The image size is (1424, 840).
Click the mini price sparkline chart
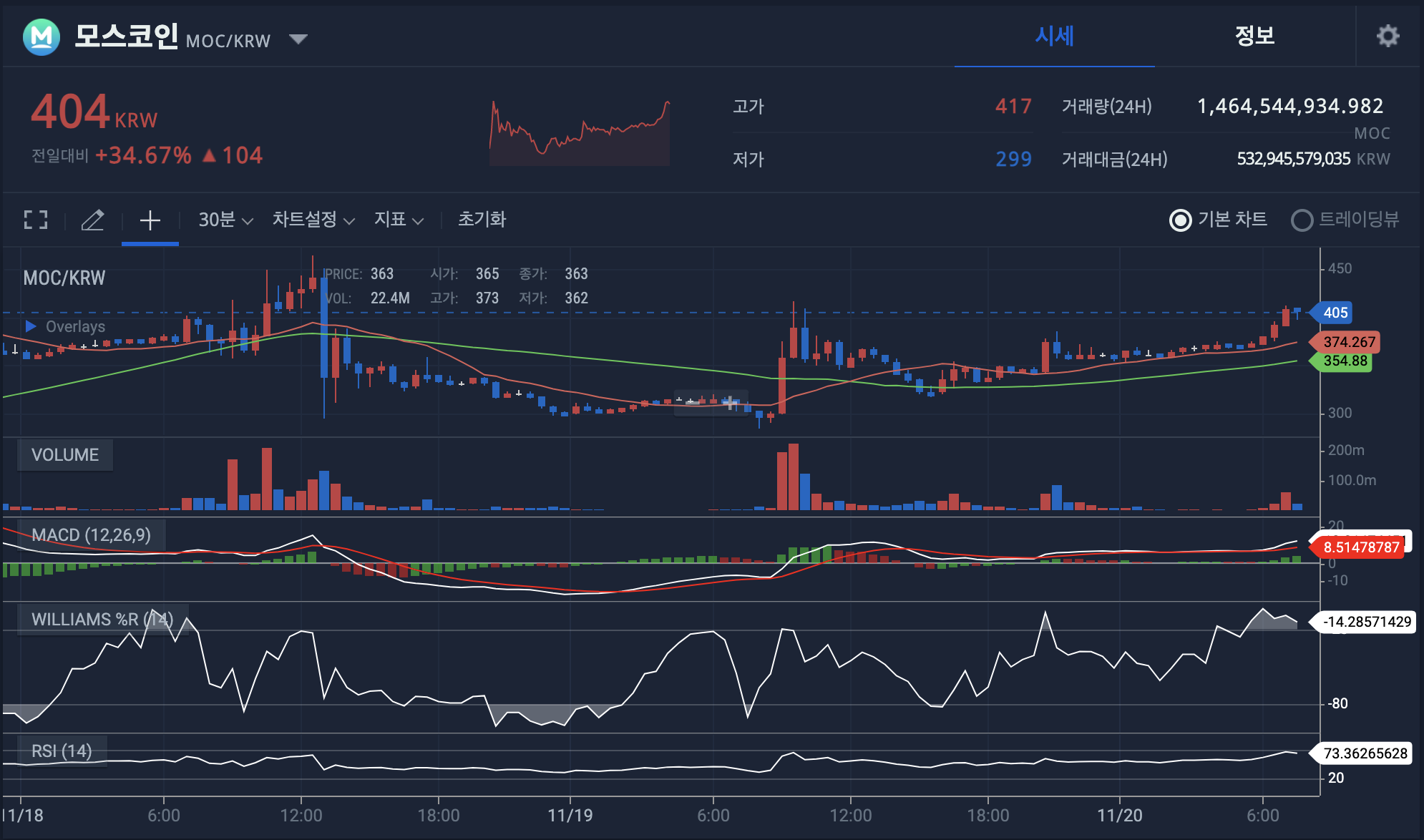pyautogui.click(x=580, y=132)
